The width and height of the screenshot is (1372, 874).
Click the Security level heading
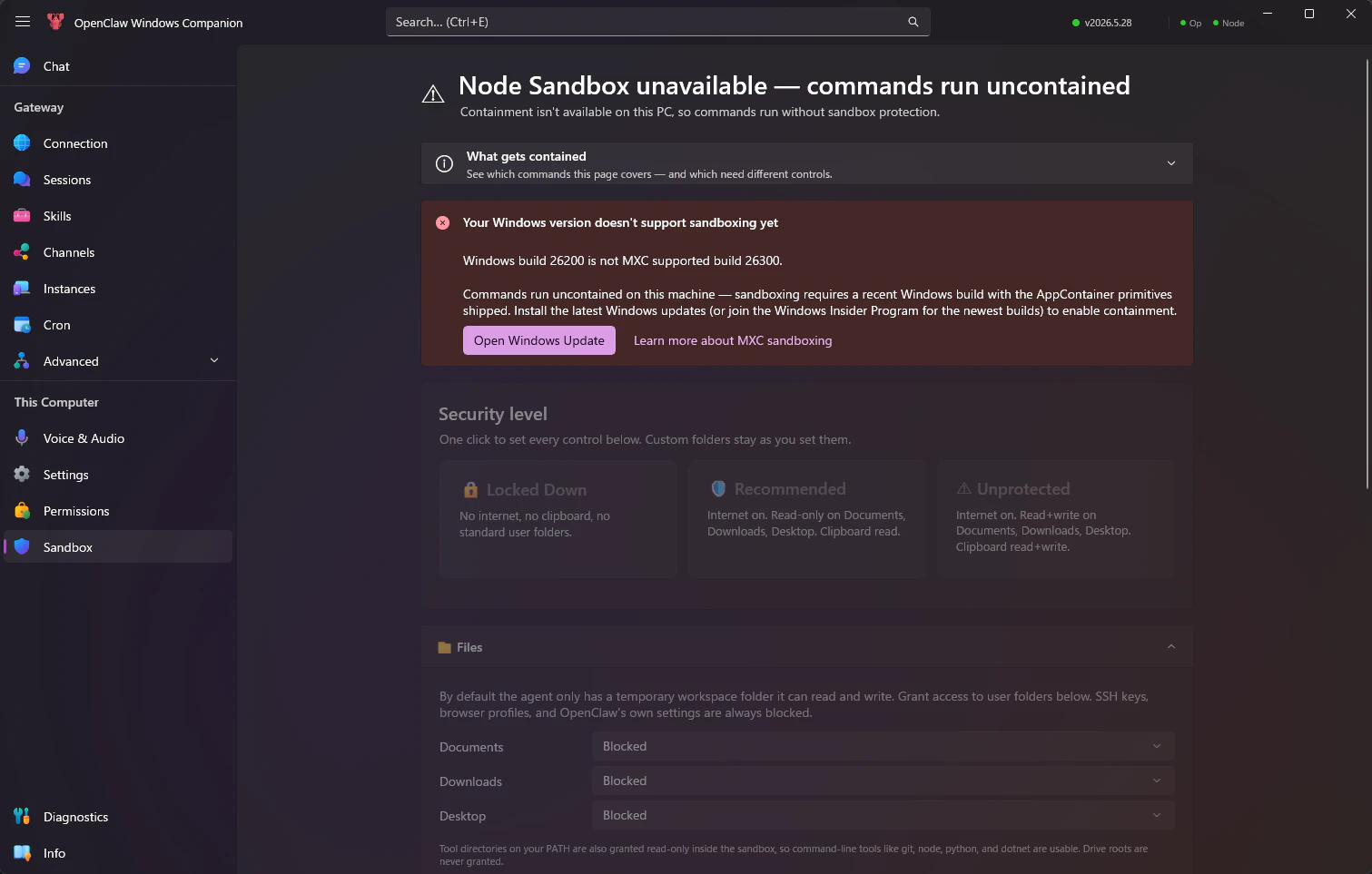pos(493,414)
